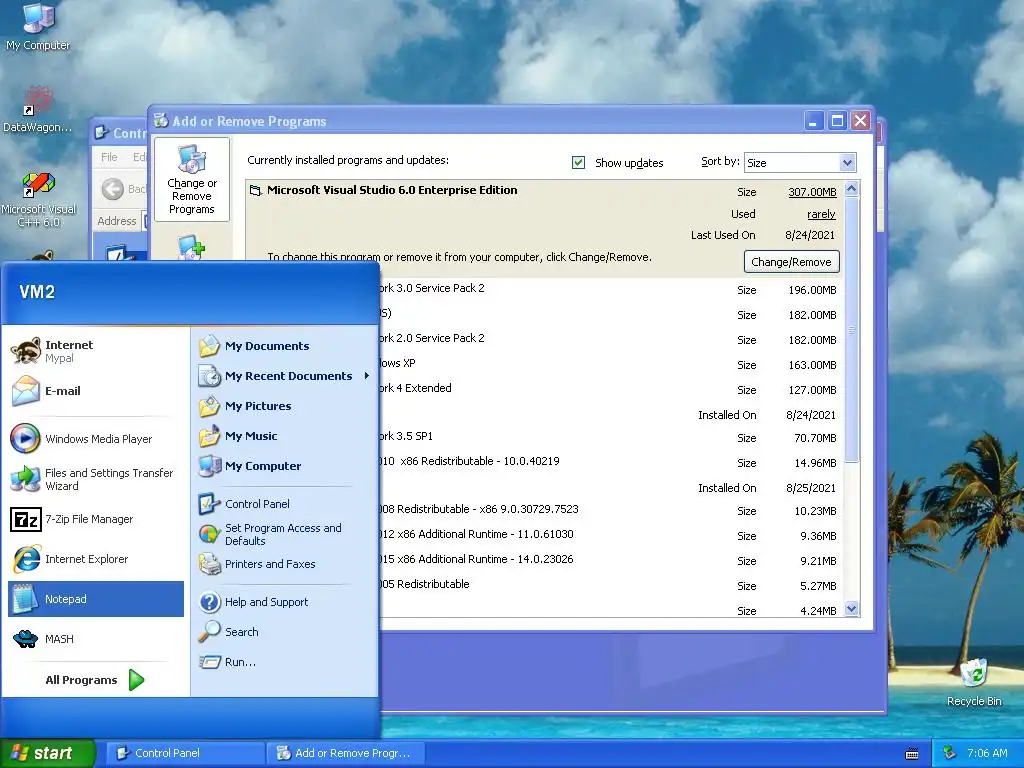Screen dimensions: 1024x768
Task: Select the Change or Remove Programs sidebar button
Action: [191, 180]
